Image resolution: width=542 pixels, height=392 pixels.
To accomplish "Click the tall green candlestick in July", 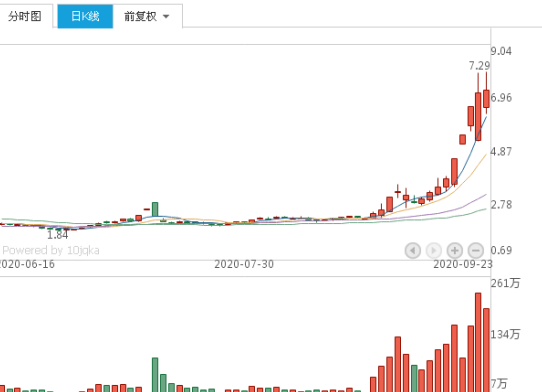I will click(155, 209).
